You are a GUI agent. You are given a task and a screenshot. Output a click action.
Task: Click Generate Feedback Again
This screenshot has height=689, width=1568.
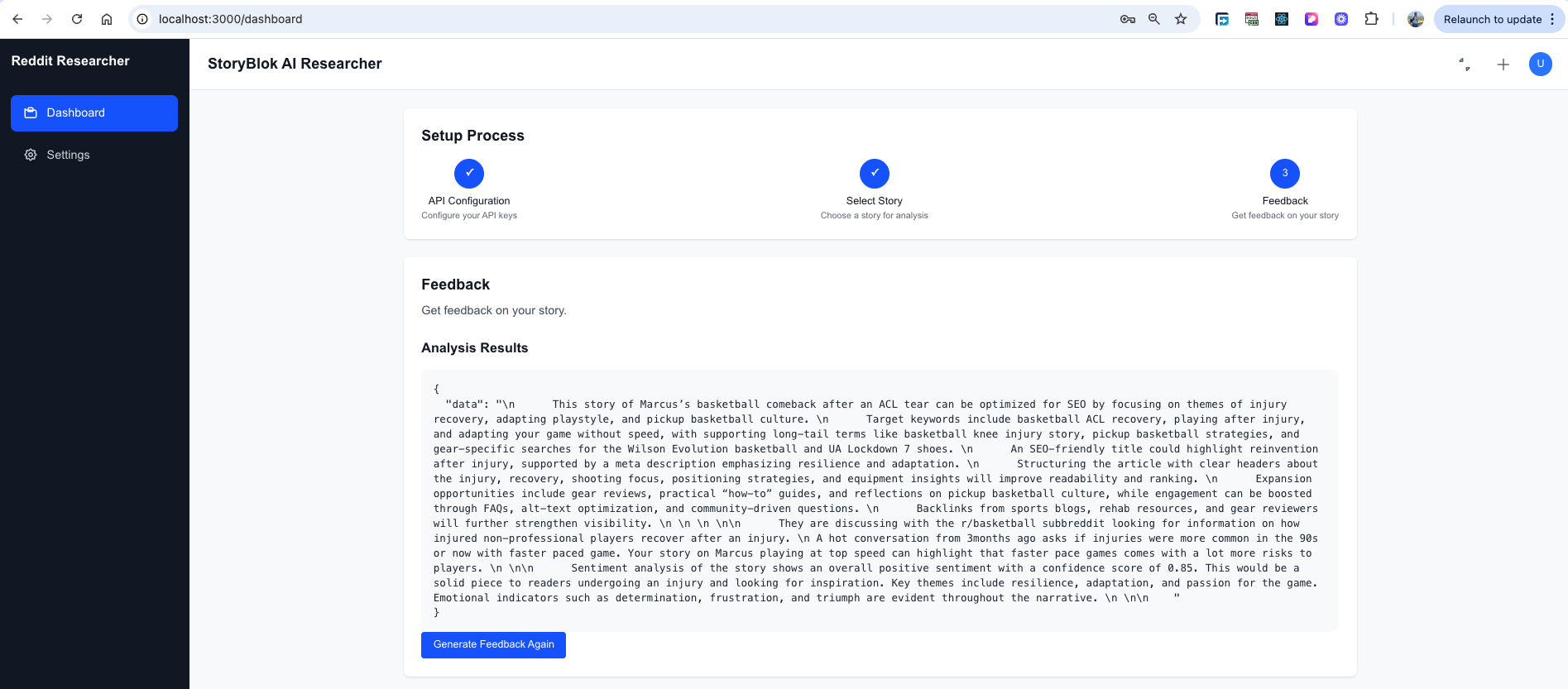tap(494, 645)
